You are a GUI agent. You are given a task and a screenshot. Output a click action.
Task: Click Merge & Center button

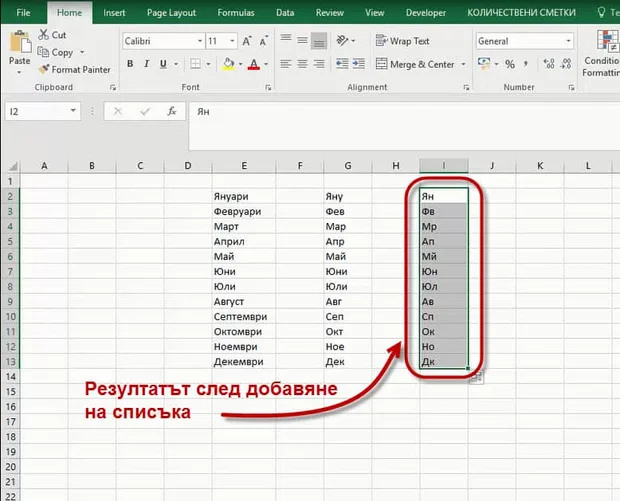pos(415,64)
